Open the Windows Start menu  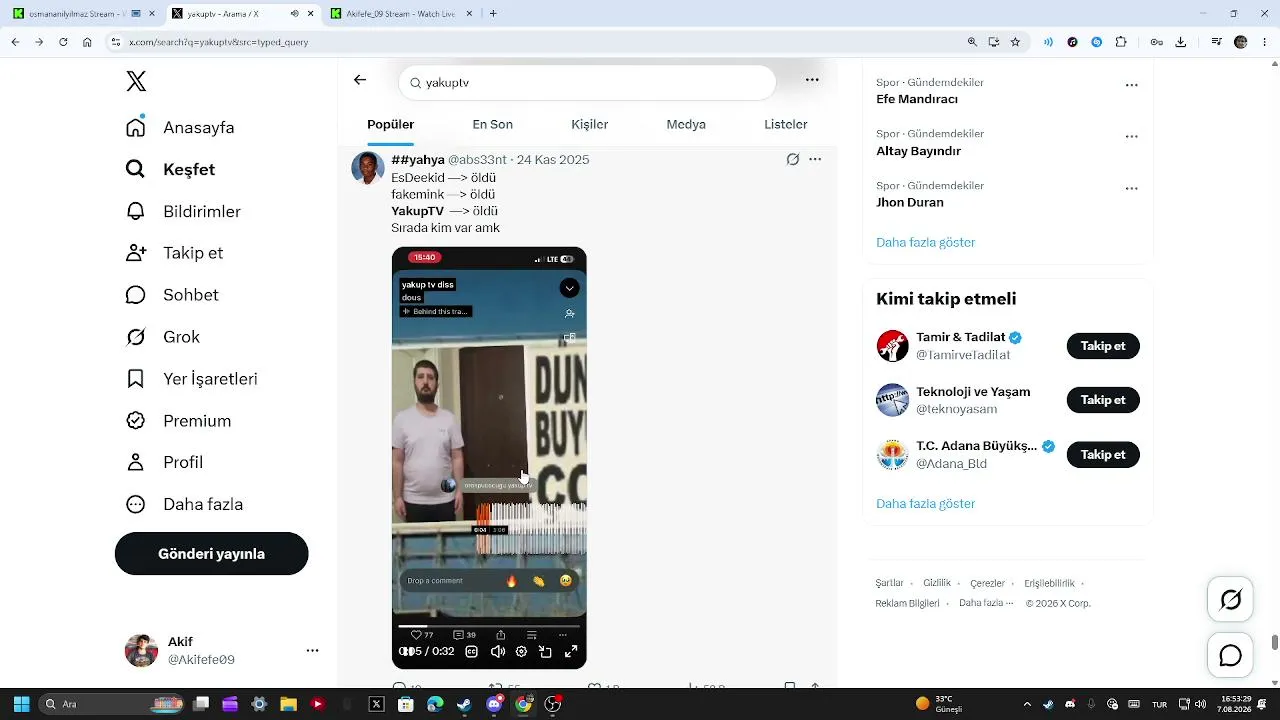(x=21, y=704)
